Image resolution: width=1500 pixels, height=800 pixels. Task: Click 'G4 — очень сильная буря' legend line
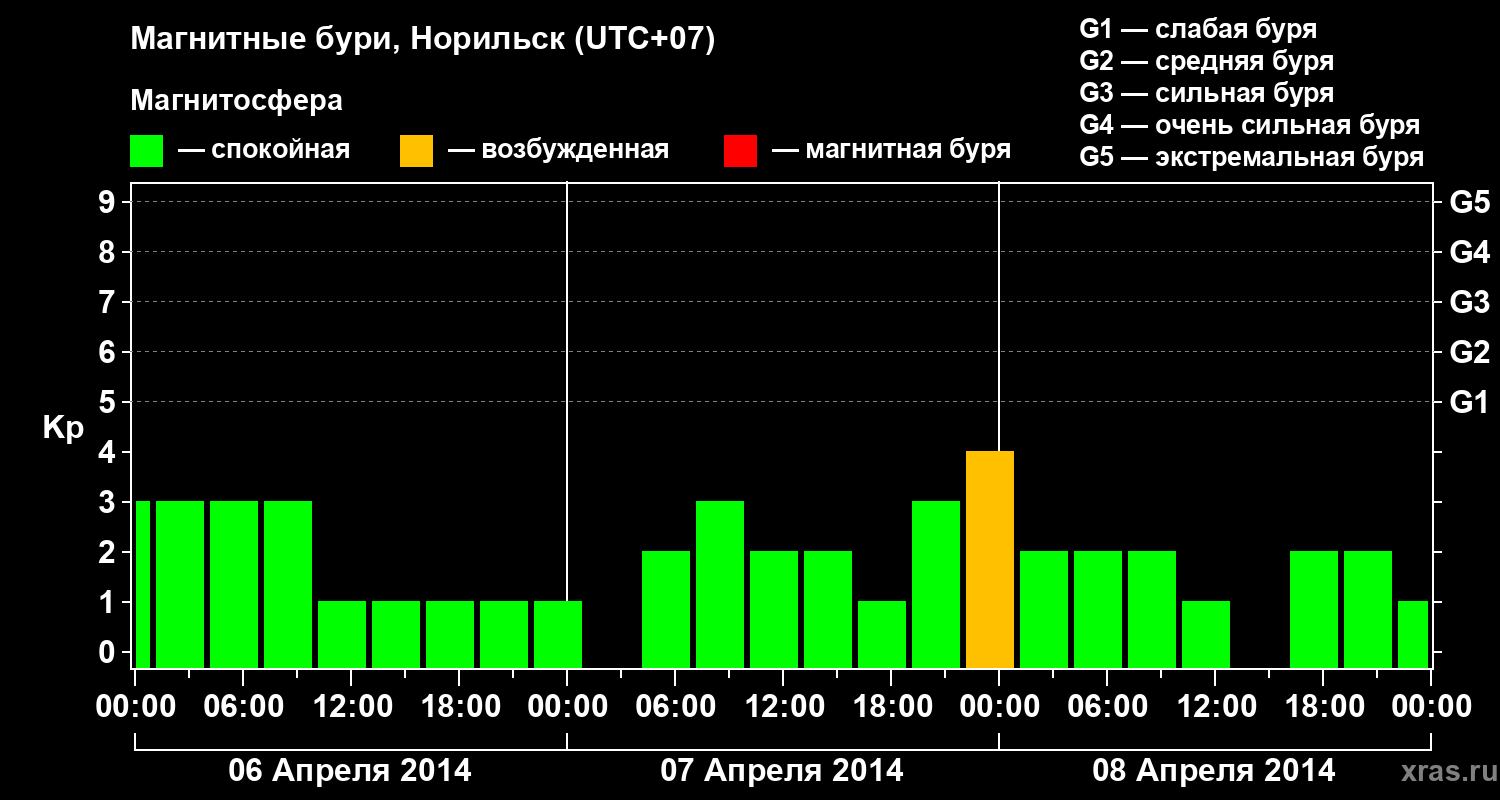tap(1250, 125)
